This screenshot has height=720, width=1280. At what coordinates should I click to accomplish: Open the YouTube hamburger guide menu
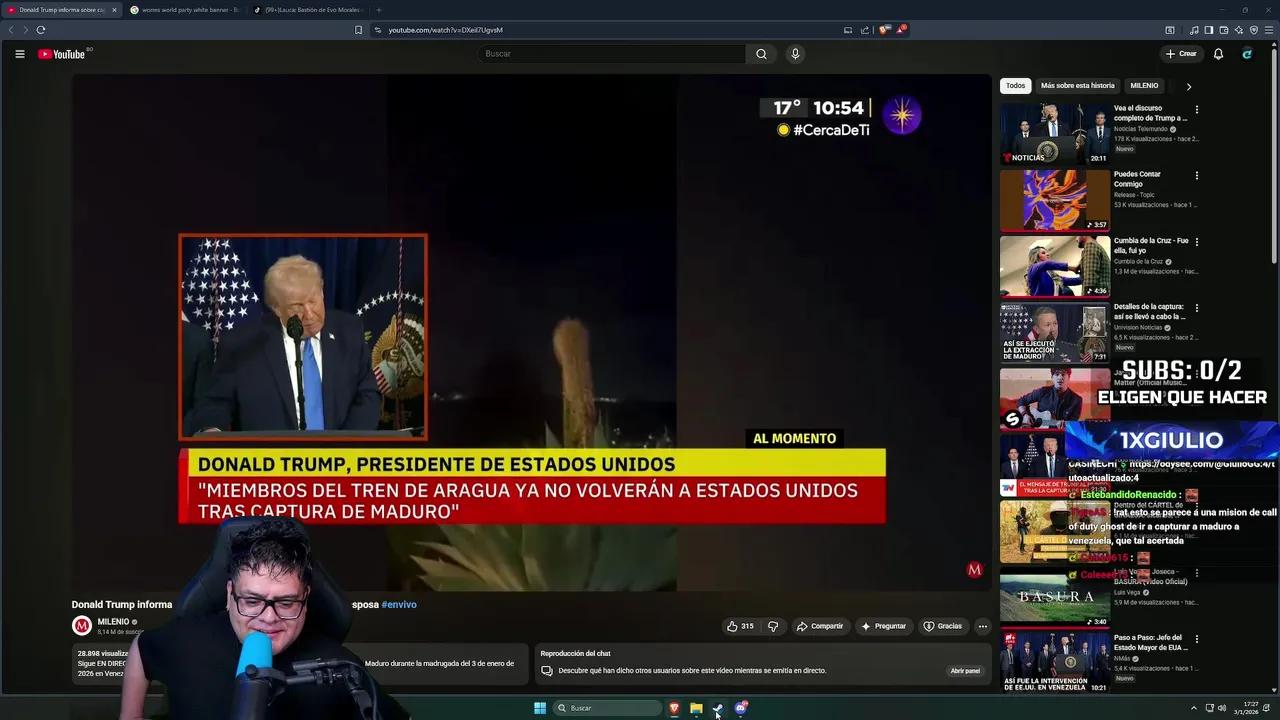[x=19, y=54]
